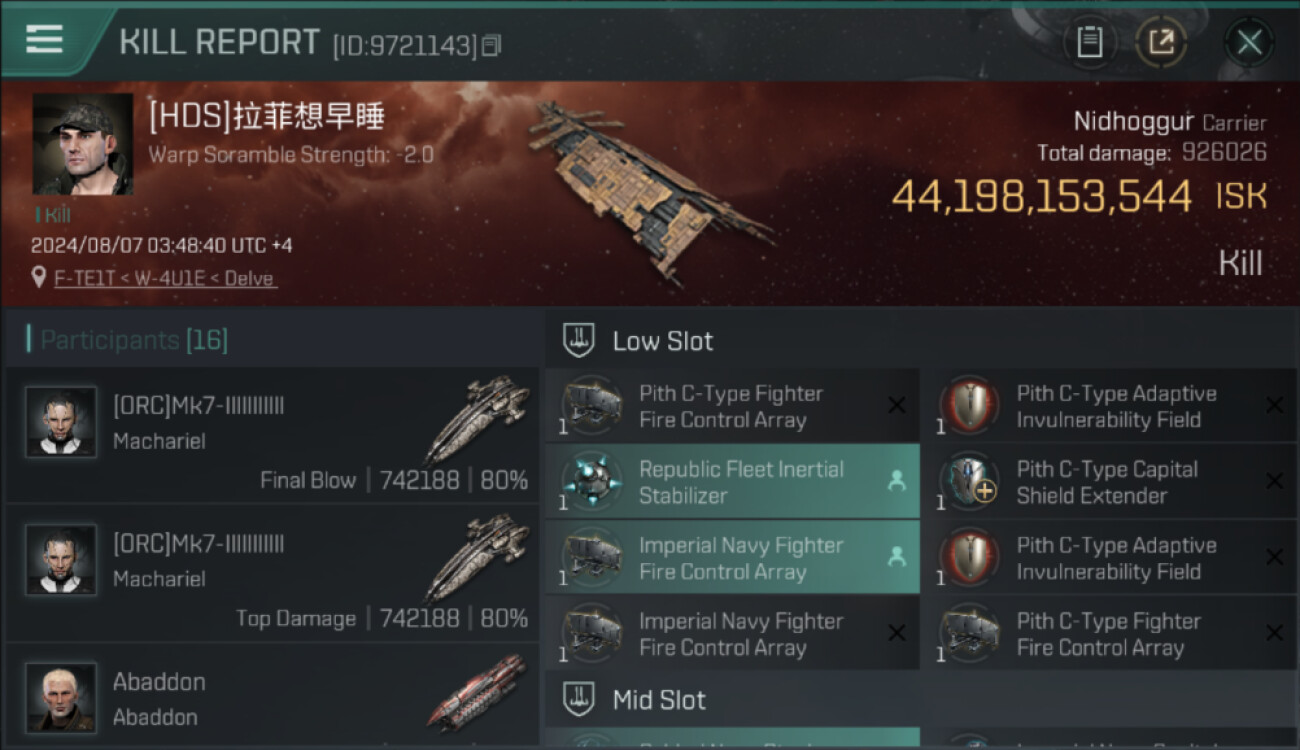Click Pith C-Type Capital Shield Extender icon
Viewport: 1300px width, 750px height.
968,482
